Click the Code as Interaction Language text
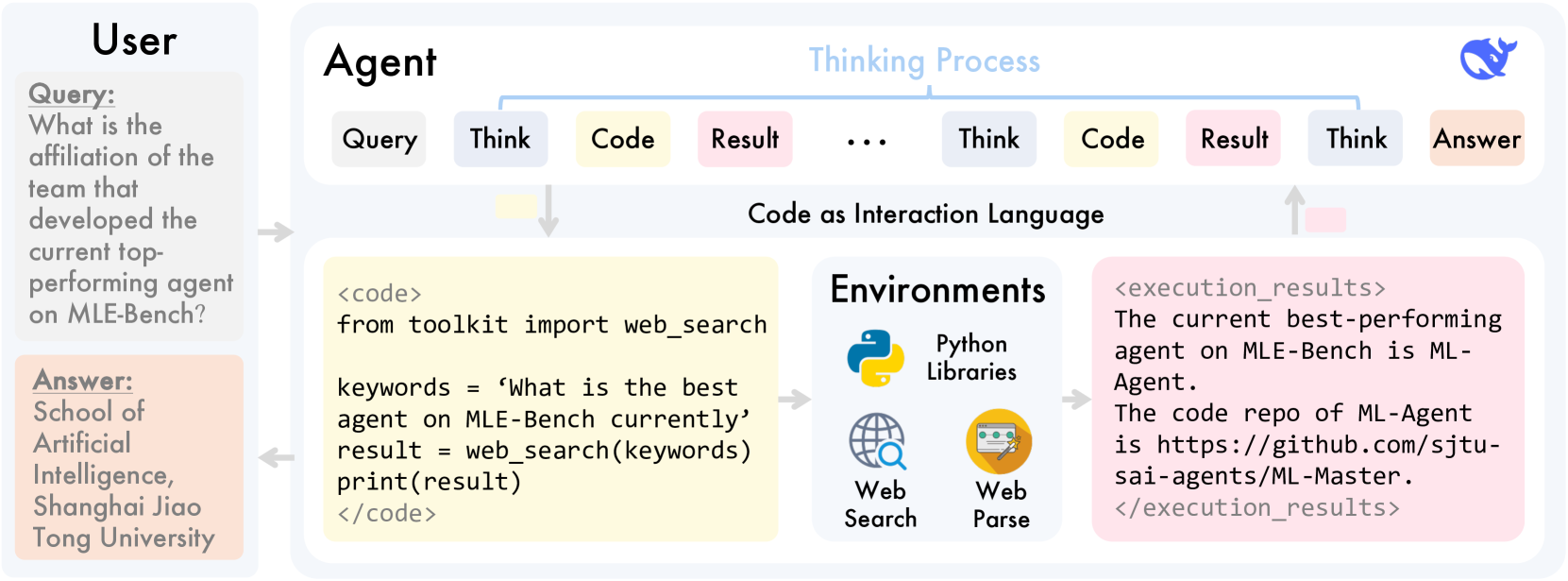Screen dimensions: 1568x581 [925, 214]
